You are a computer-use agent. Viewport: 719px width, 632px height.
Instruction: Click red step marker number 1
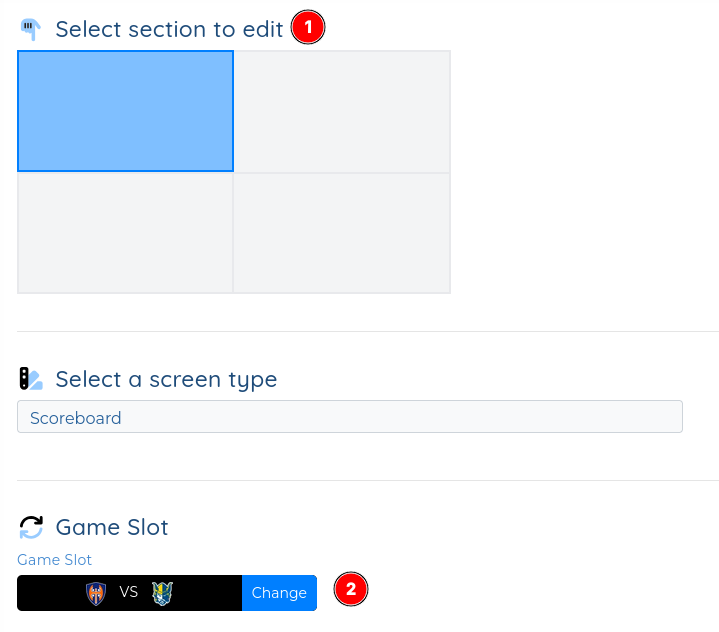click(x=308, y=27)
